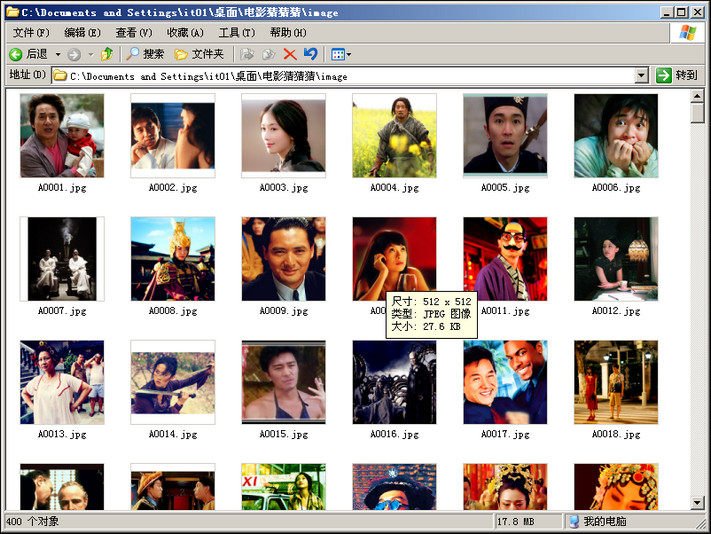Select thumbnail A0007.jpg
The height and width of the screenshot is (534, 711).
pyautogui.click(x=62, y=259)
